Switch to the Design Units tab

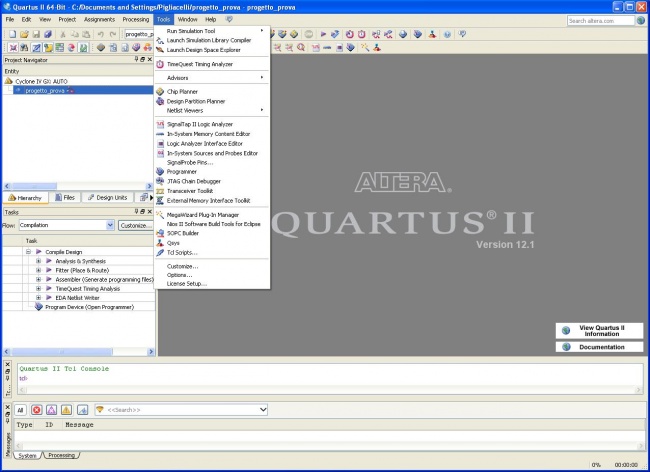(x=108, y=198)
